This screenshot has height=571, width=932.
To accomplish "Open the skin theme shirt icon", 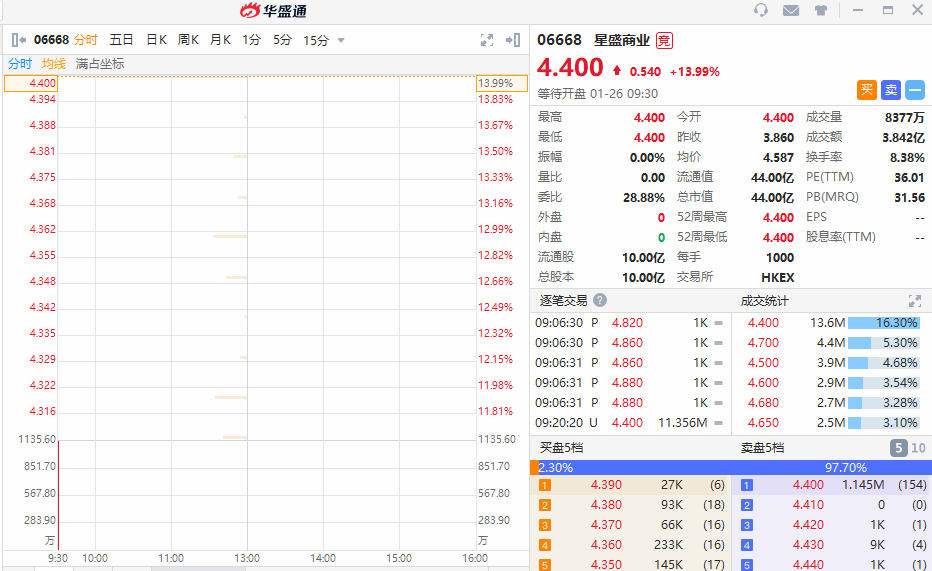I will coord(821,11).
